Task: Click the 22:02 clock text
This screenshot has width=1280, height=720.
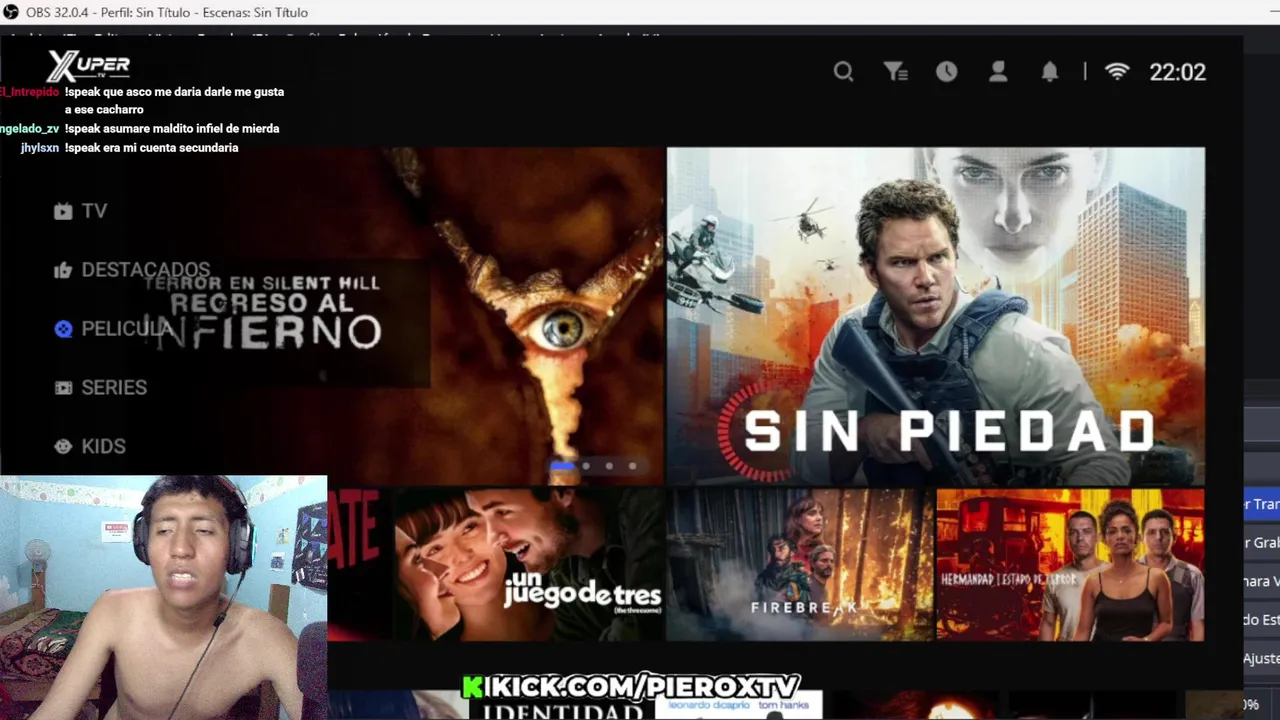Action: pyautogui.click(x=1177, y=72)
